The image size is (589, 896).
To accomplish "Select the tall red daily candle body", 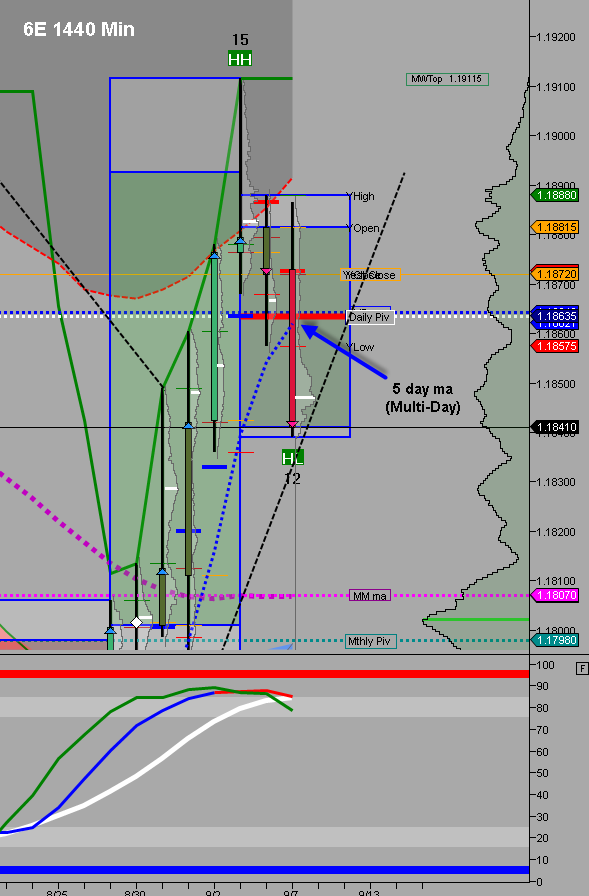I will click(x=293, y=346).
